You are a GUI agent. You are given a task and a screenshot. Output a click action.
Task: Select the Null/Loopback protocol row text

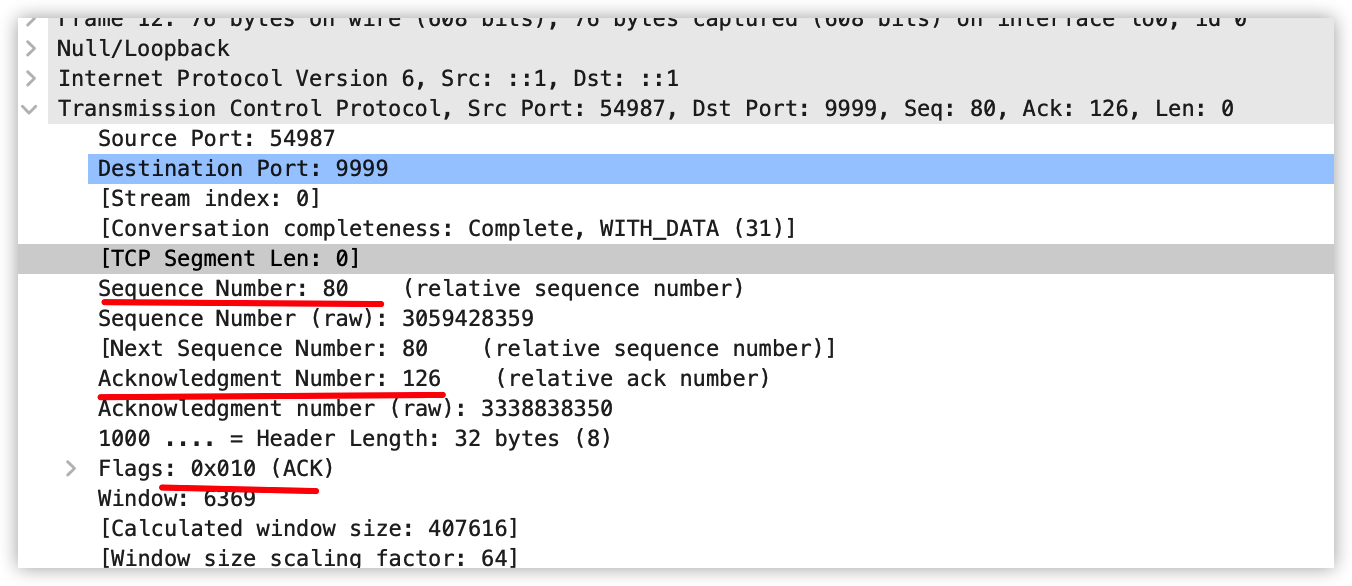coord(143,48)
